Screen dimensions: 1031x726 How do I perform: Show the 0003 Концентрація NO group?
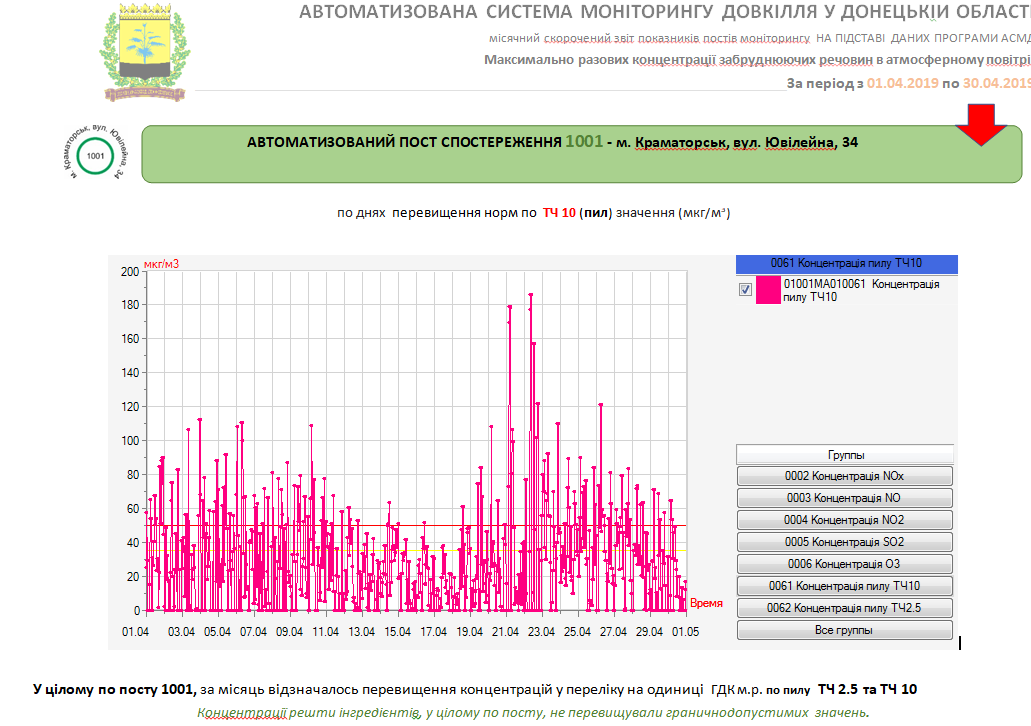(x=844, y=498)
